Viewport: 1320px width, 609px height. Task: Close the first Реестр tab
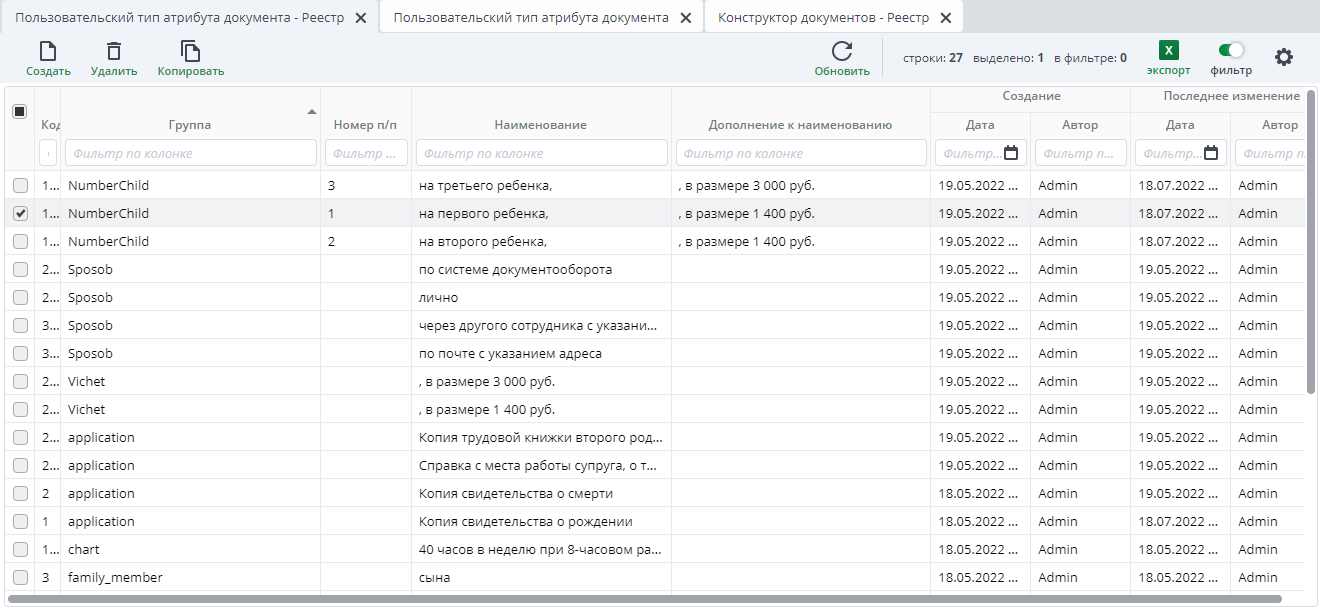(x=360, y=17)
